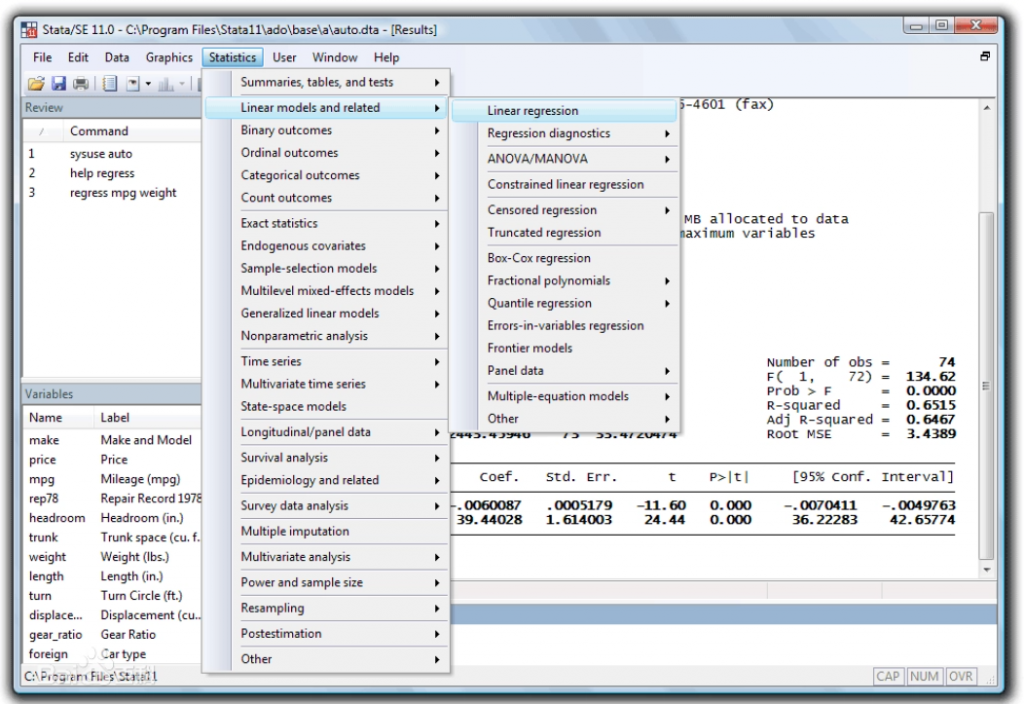The image size is (1024, 704).
Task: Open the Window menu
Action: (x=334, y=57)
